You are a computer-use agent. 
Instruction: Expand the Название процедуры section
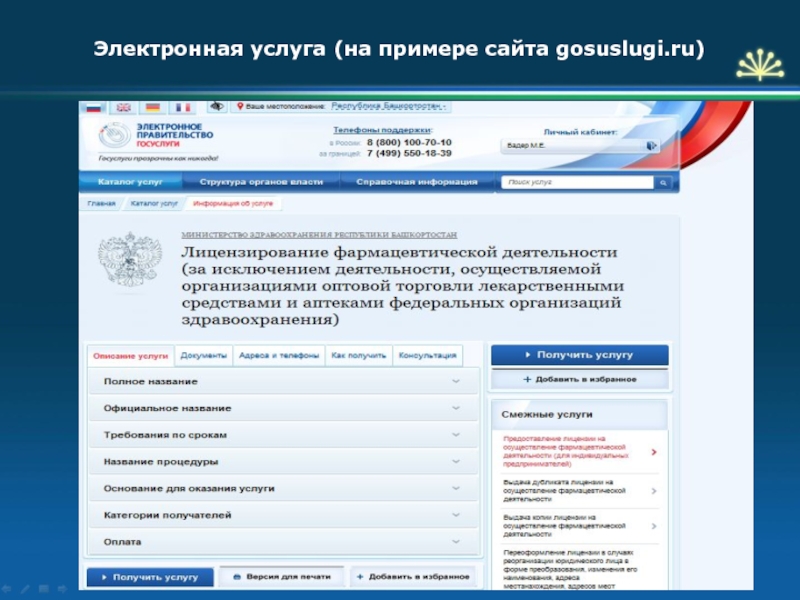click(284, 462)
